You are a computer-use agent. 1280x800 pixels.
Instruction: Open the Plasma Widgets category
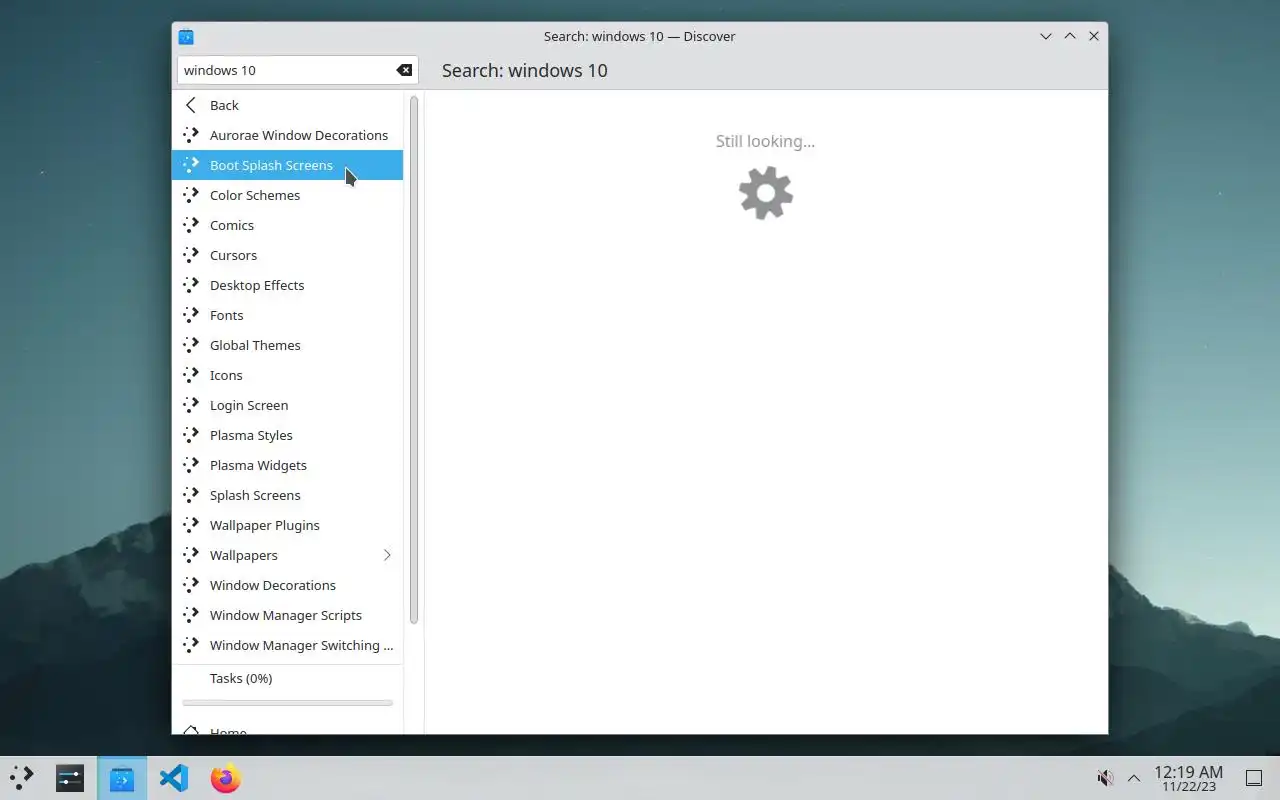tap(288, 465)
